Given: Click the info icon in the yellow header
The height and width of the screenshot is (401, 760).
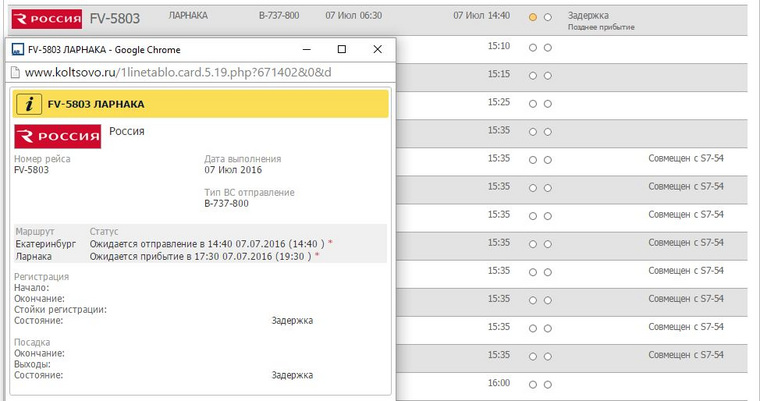Looking at the screenshot, I should (29, 104).
